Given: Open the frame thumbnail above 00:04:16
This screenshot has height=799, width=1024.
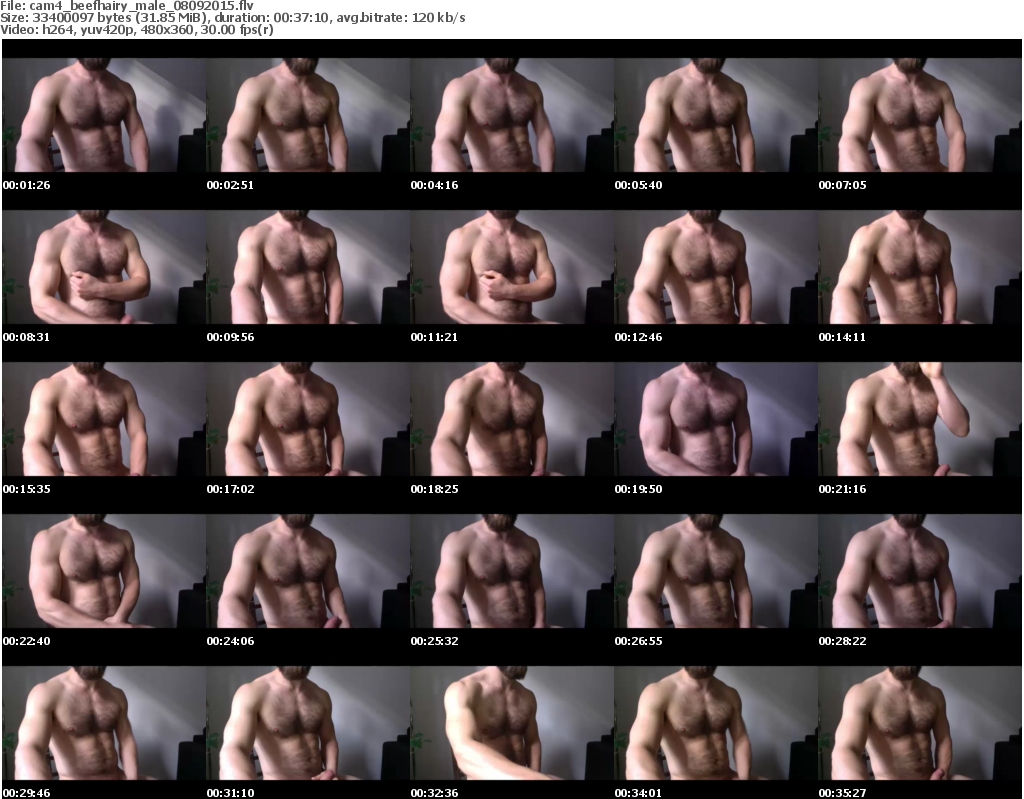Looking at the screenshot, I should (512, 115).
